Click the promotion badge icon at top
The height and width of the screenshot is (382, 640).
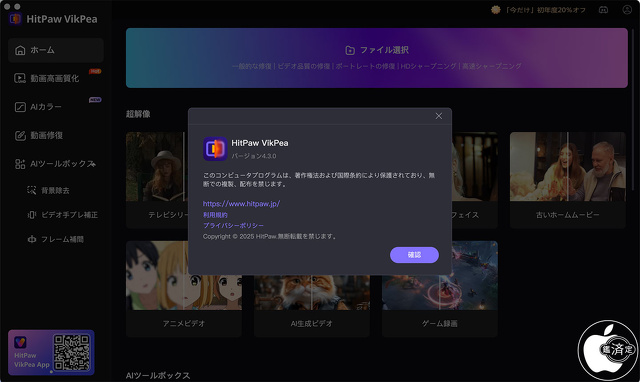point(496,10)
